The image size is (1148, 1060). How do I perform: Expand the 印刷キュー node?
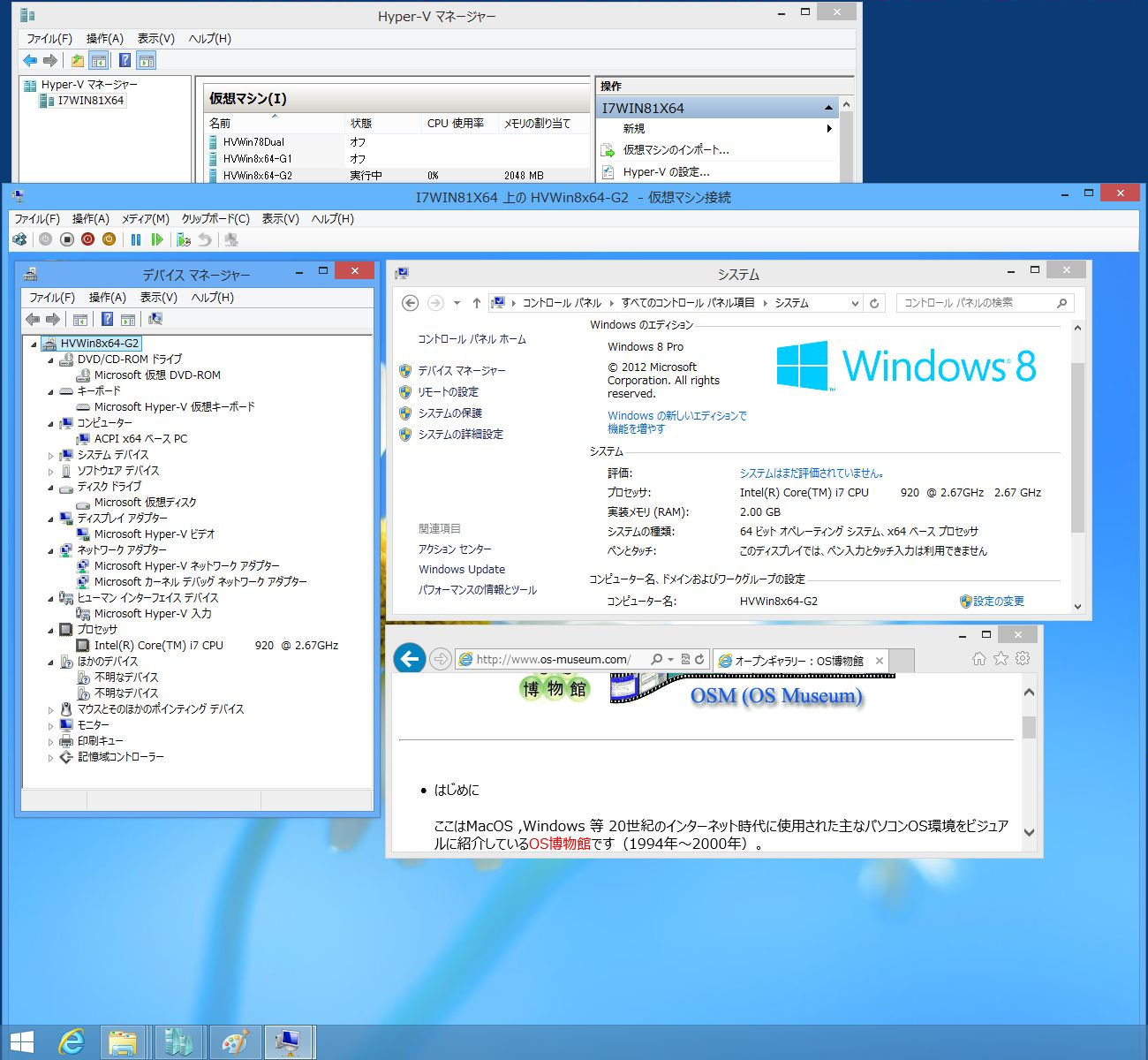pos(50,741)
